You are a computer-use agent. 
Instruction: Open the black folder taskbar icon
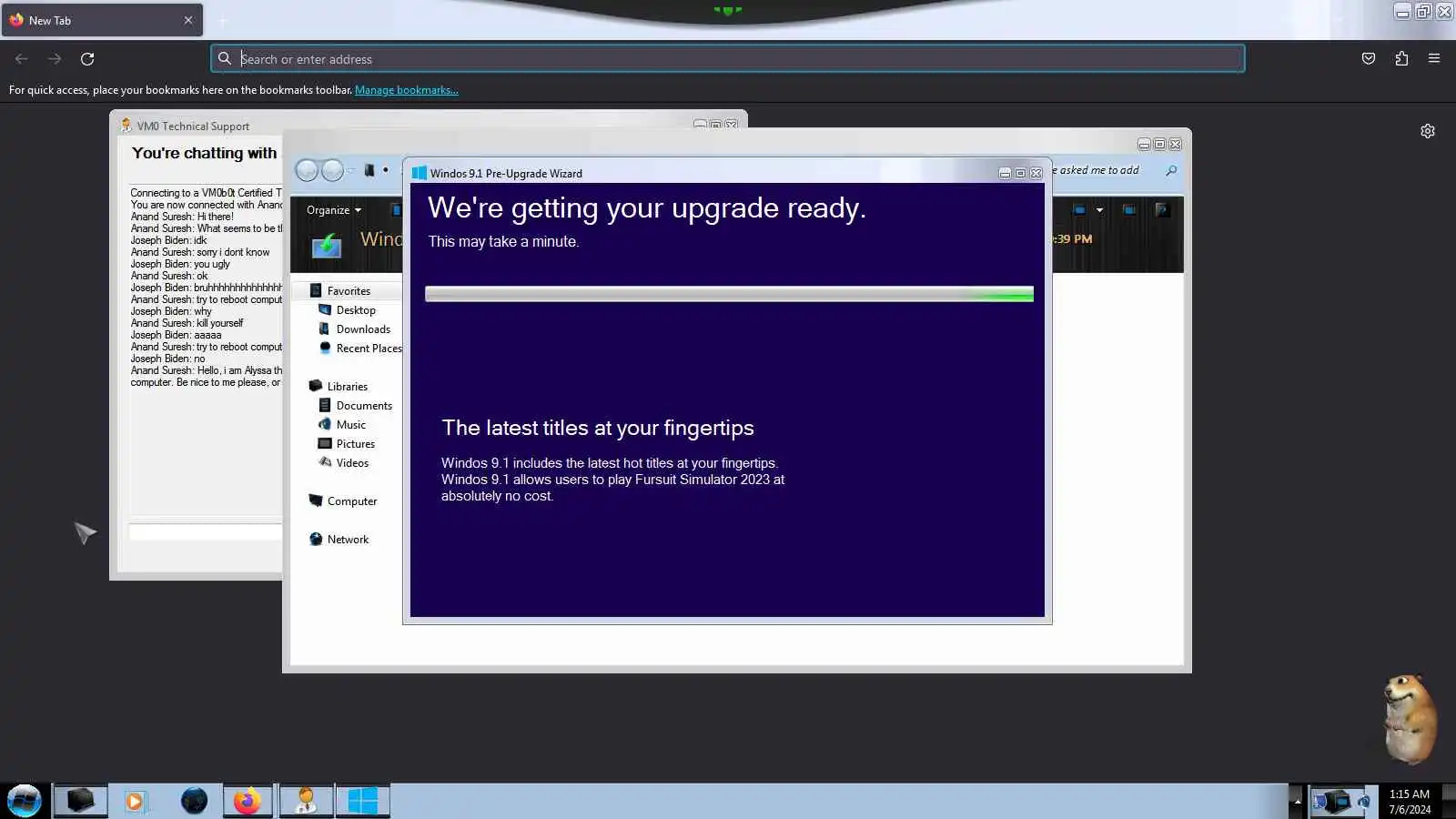[80, 801]
